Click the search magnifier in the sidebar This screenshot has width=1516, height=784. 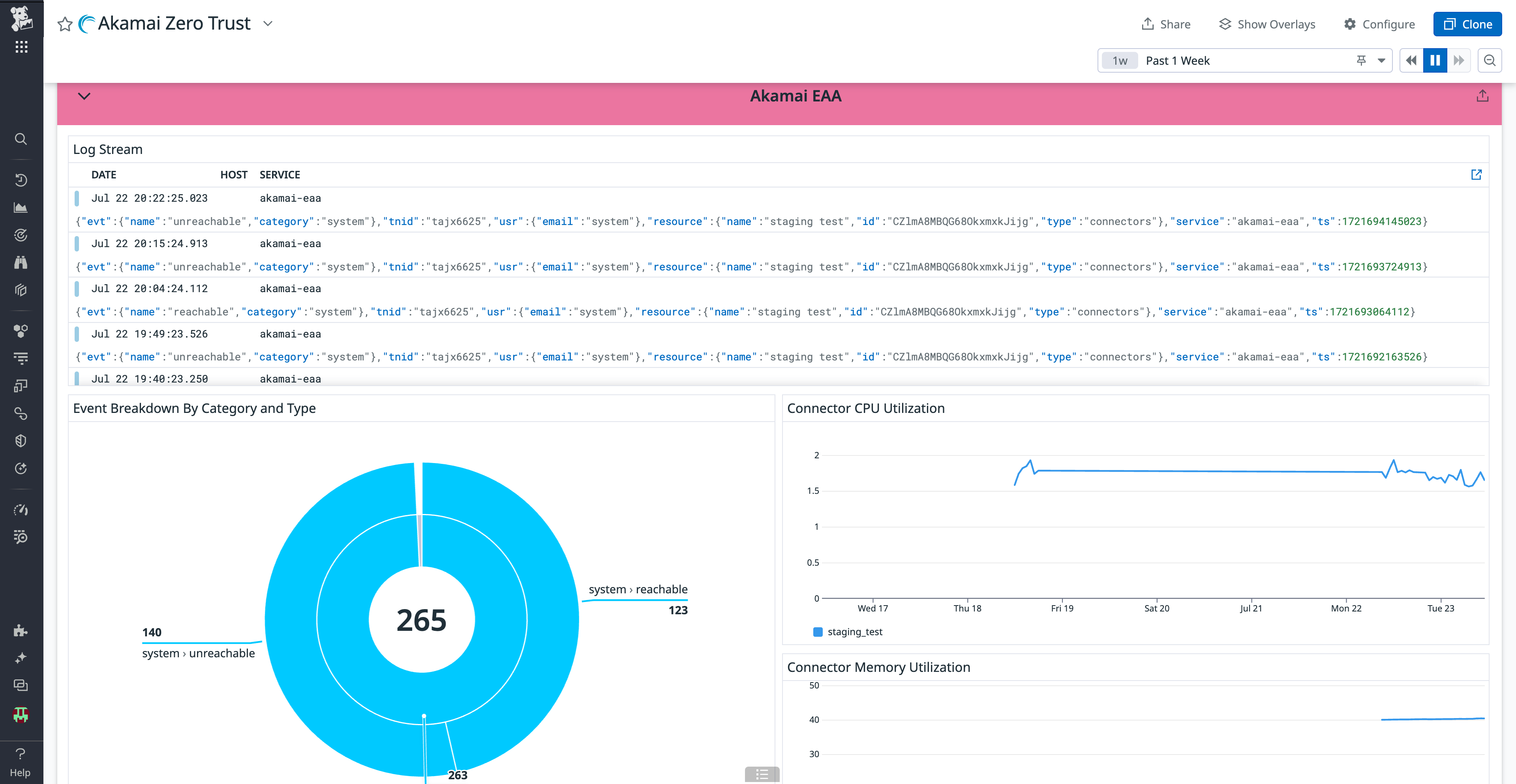click(21, 139)
